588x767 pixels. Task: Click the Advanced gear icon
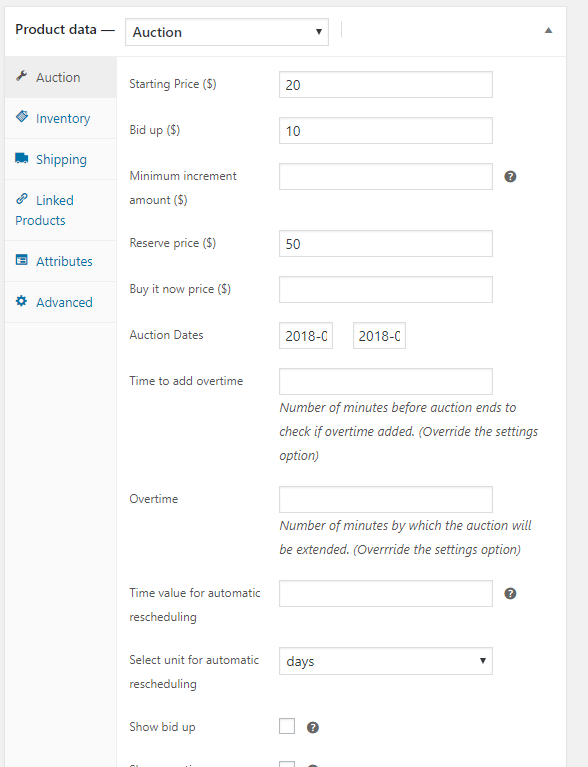point(22,301)
